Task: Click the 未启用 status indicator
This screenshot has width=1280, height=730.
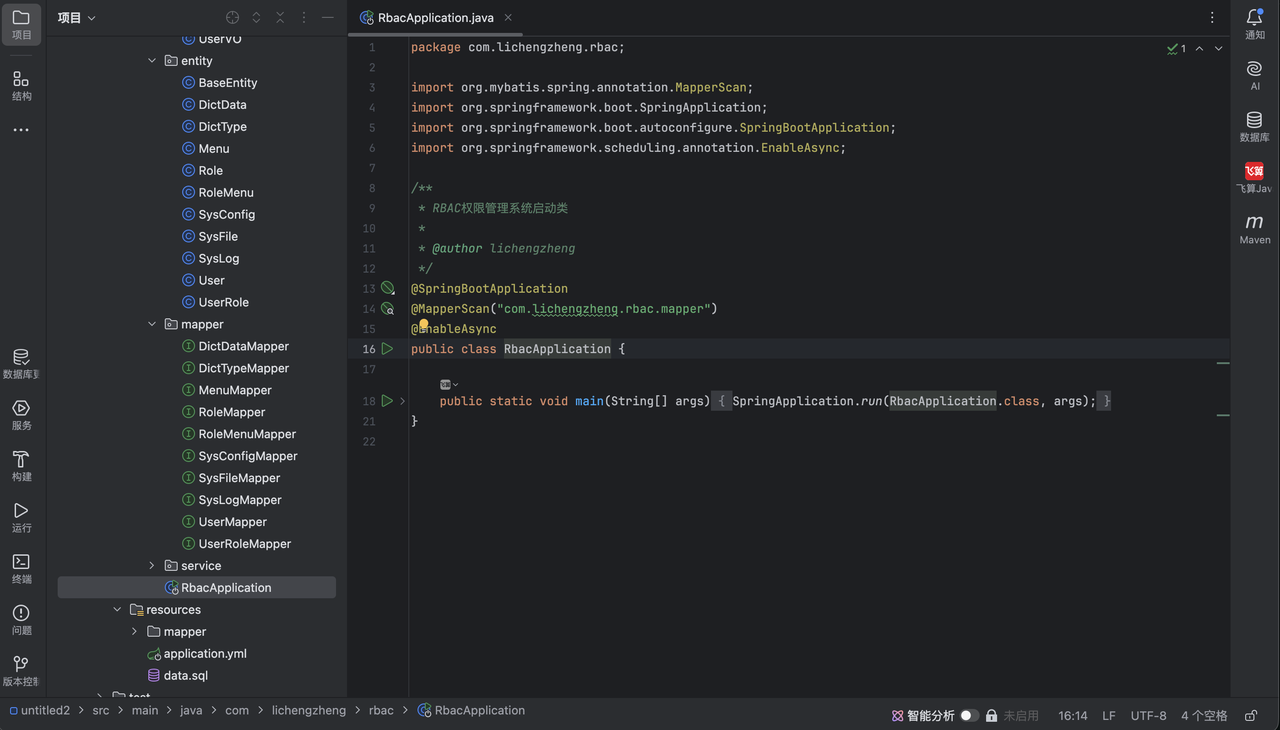Action: click(1021, 716)
